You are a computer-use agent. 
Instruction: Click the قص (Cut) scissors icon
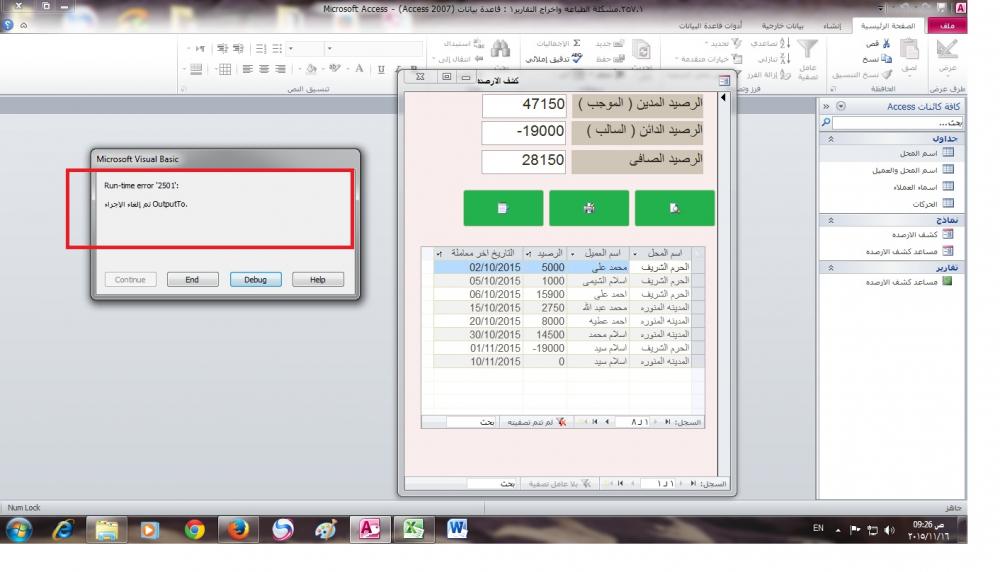pos(878,43)
